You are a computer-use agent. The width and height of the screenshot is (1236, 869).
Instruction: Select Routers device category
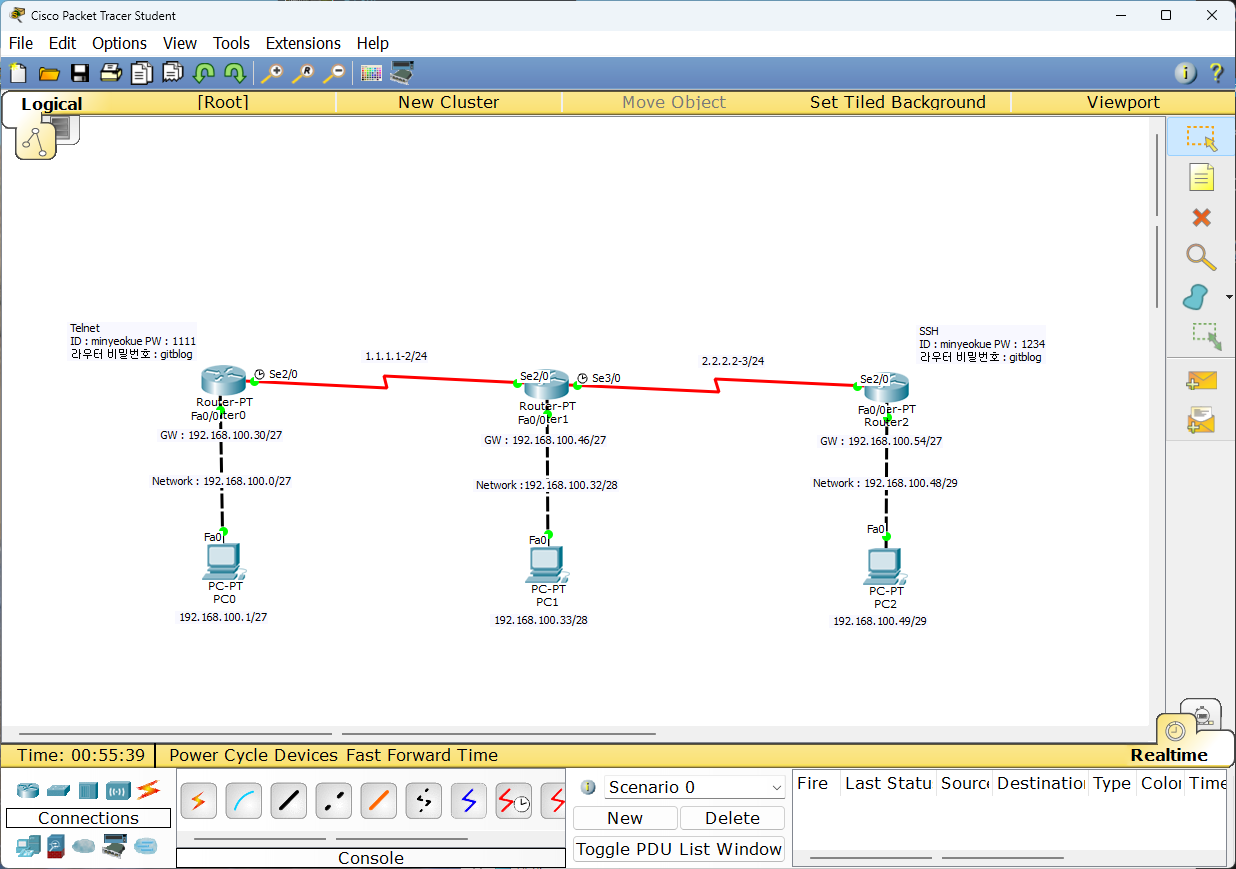(28, 790)
